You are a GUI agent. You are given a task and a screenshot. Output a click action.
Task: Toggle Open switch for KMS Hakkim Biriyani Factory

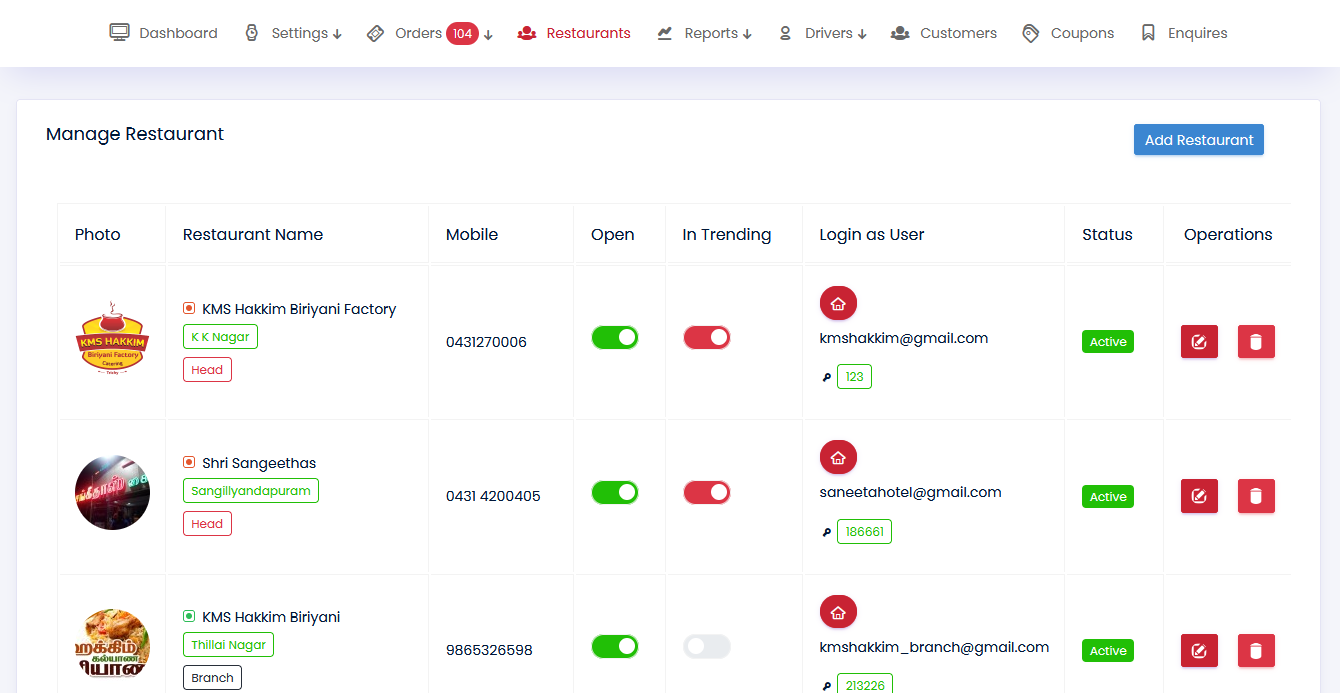pos(615,338)
